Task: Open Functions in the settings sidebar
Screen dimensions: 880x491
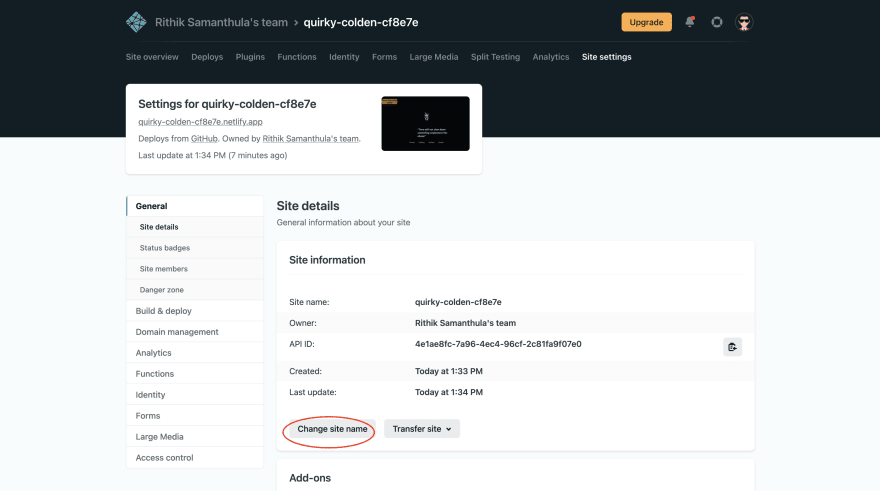Action: click(195, 374)
